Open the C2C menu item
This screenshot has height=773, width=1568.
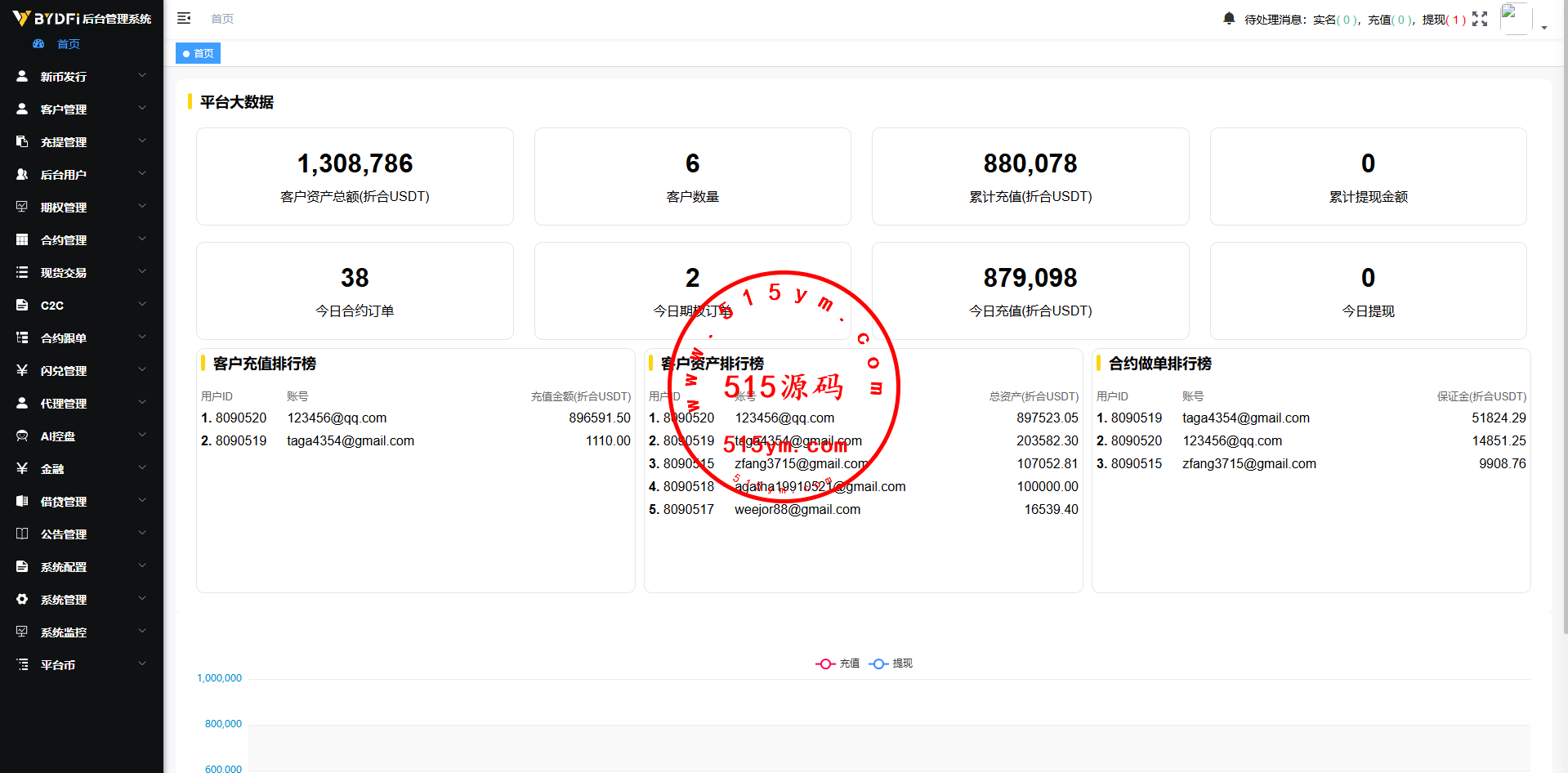(82, 305)
